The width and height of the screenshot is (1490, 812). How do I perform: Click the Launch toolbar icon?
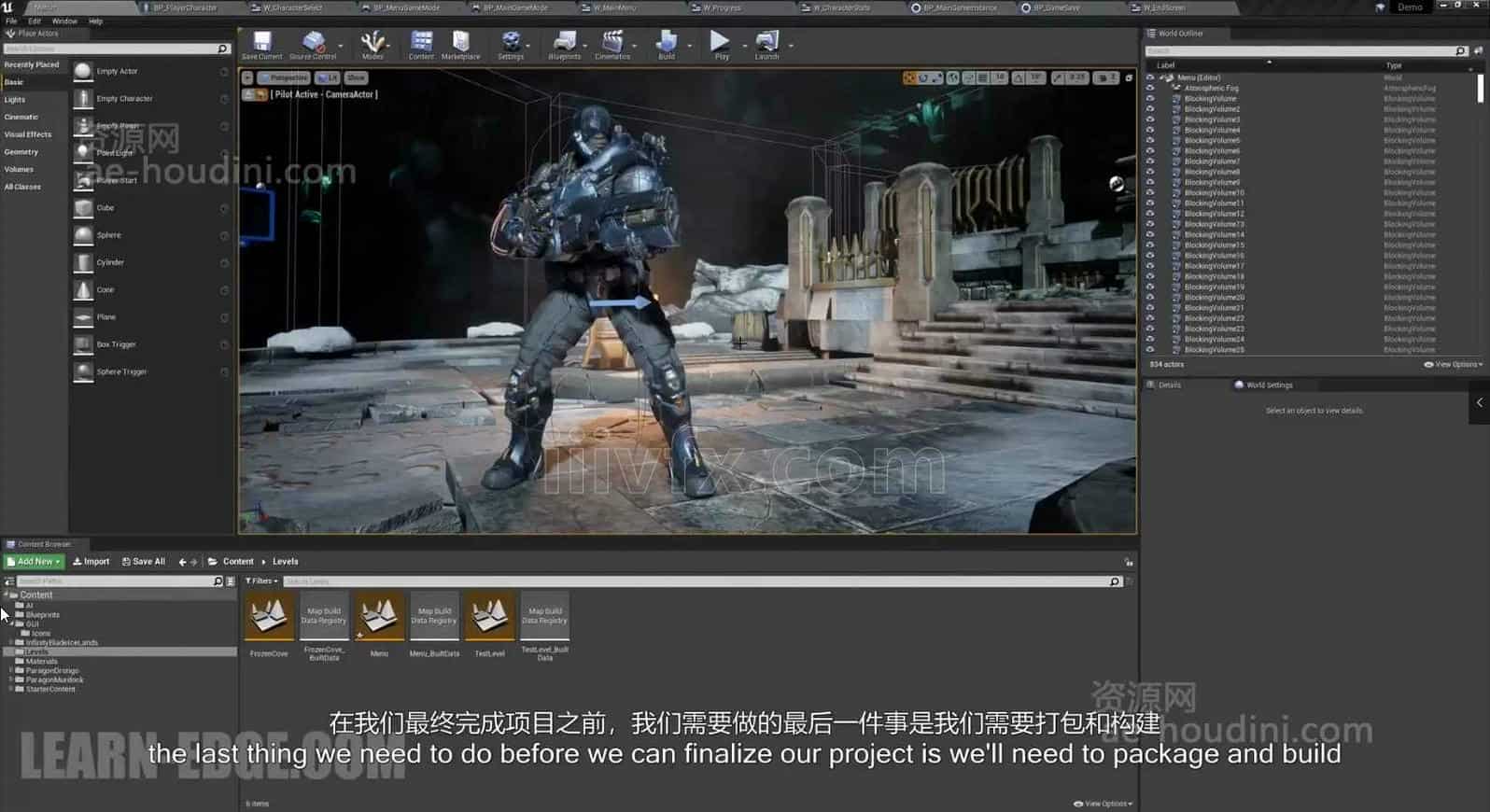click(766, 43)
